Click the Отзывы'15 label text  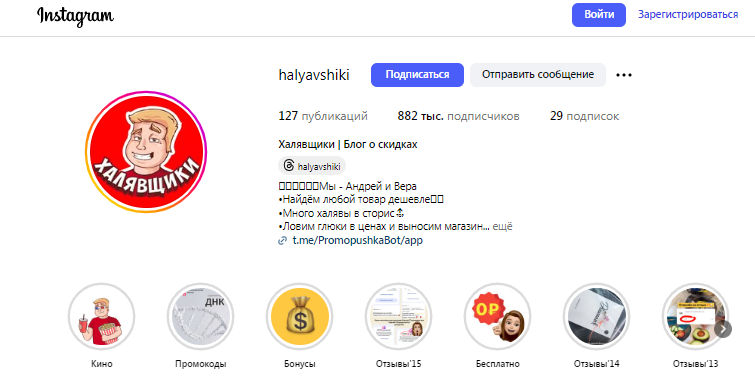(x=399, y=364)
